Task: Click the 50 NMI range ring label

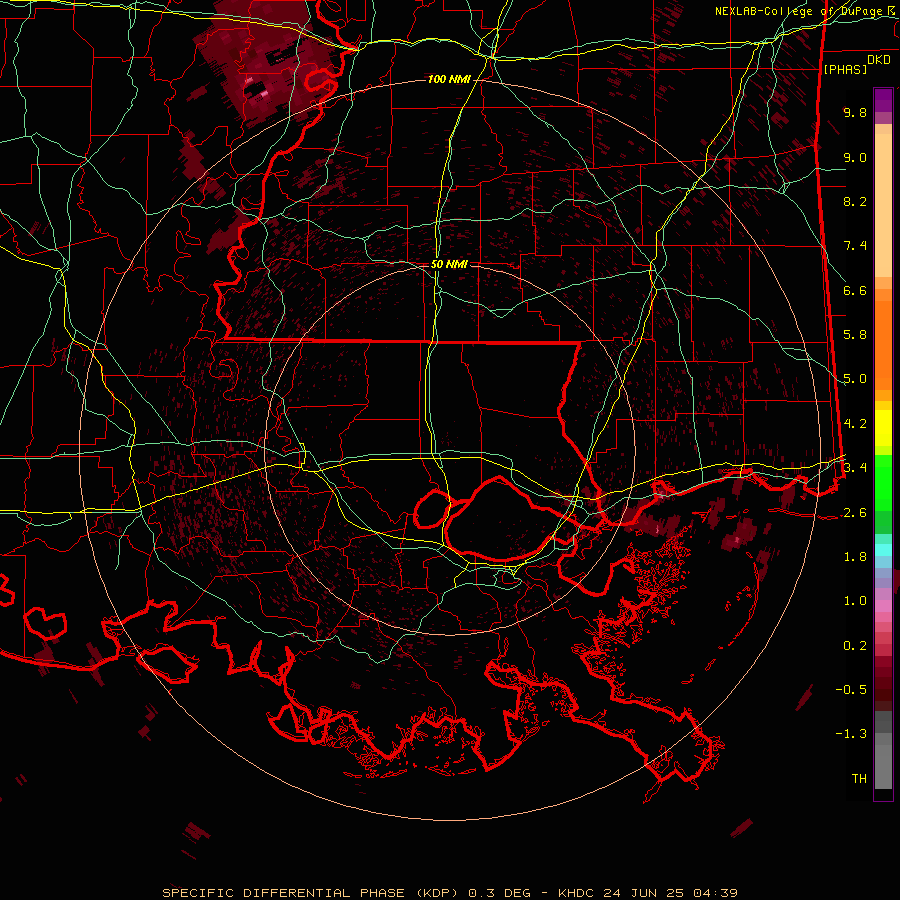Action: [449, 264]
